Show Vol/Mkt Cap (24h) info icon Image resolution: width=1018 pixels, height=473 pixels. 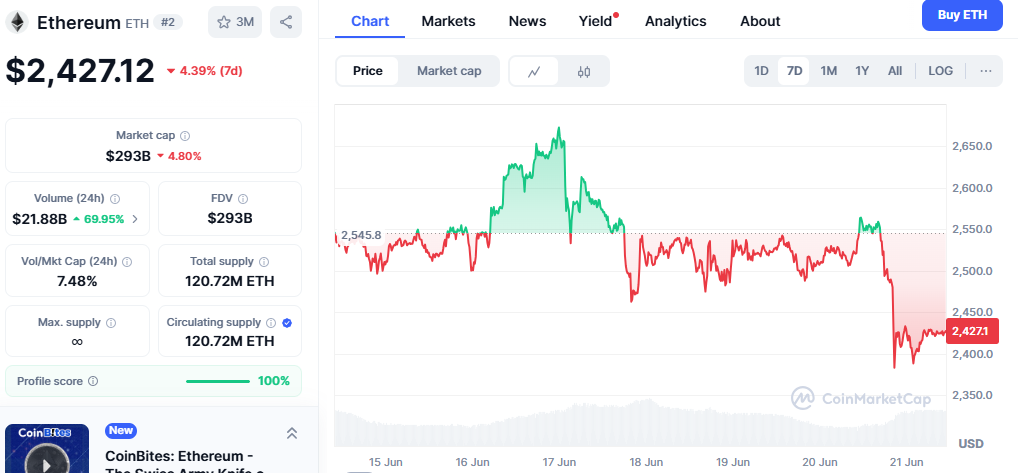[x=127, y=261]
